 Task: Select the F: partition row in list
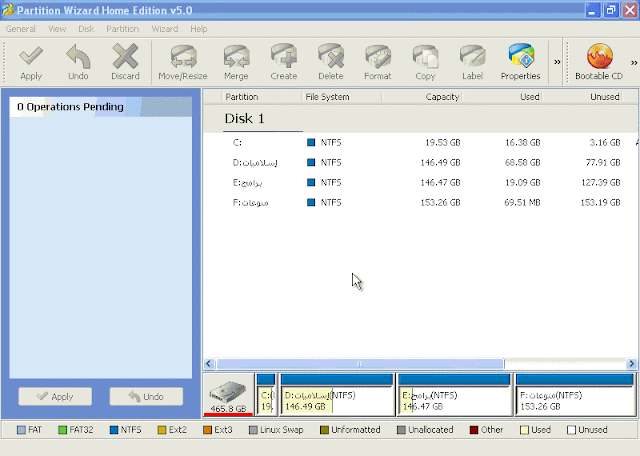point(420,202)
